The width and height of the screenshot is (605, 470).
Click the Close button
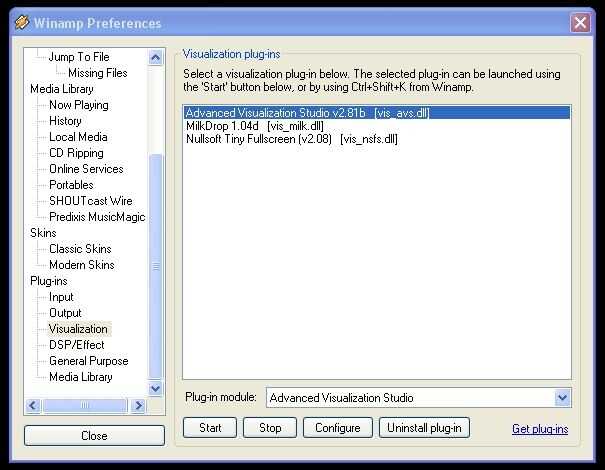click(x=94, y=436)
